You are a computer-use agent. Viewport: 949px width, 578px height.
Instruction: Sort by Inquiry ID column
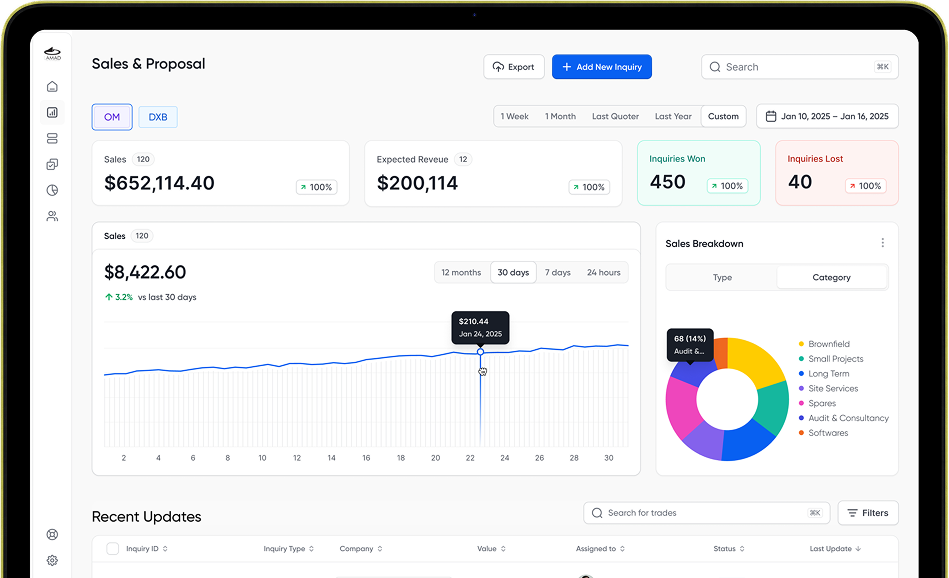click(x=146, y=549)
